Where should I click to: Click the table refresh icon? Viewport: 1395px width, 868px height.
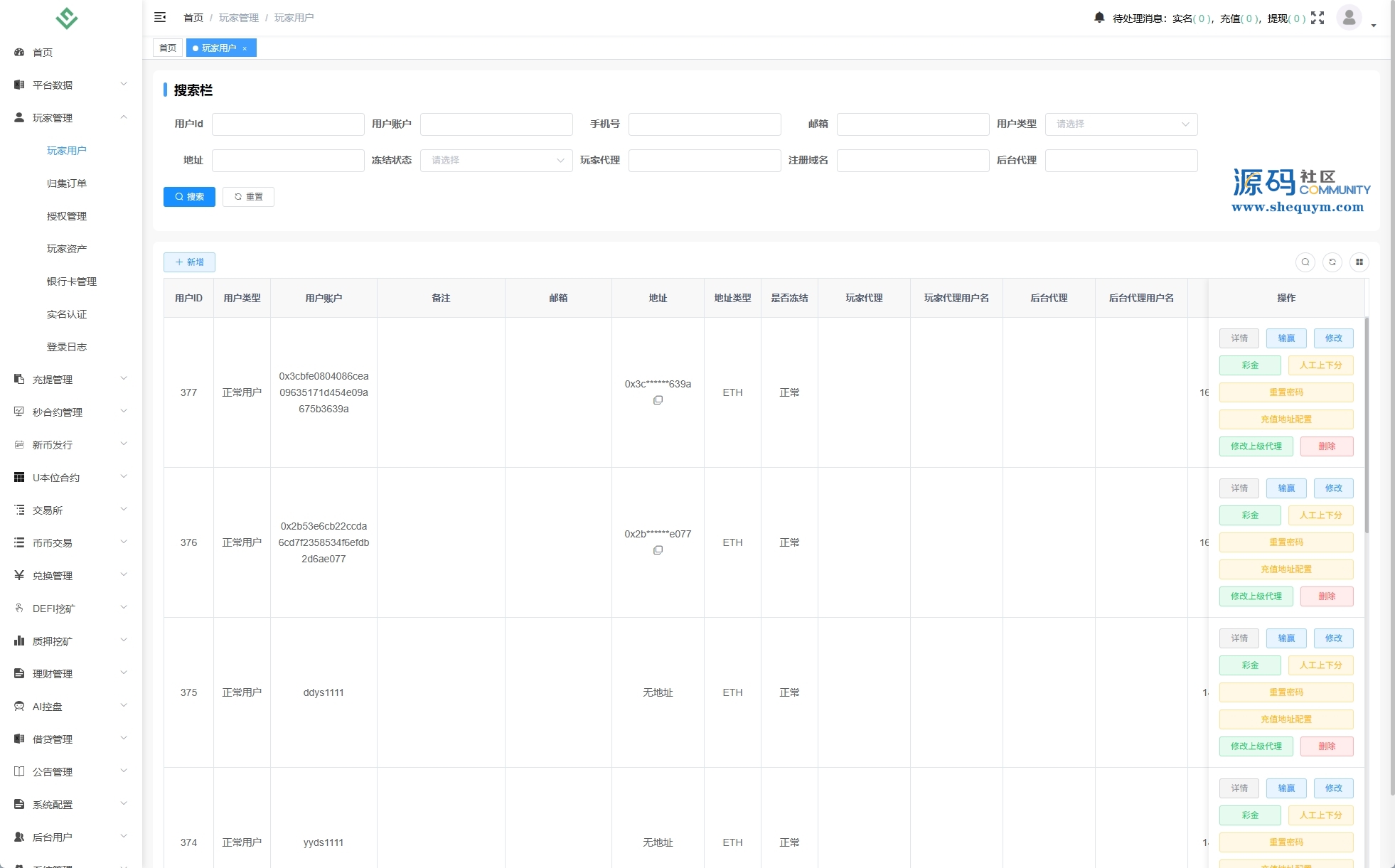click(x=1332, y=262)
